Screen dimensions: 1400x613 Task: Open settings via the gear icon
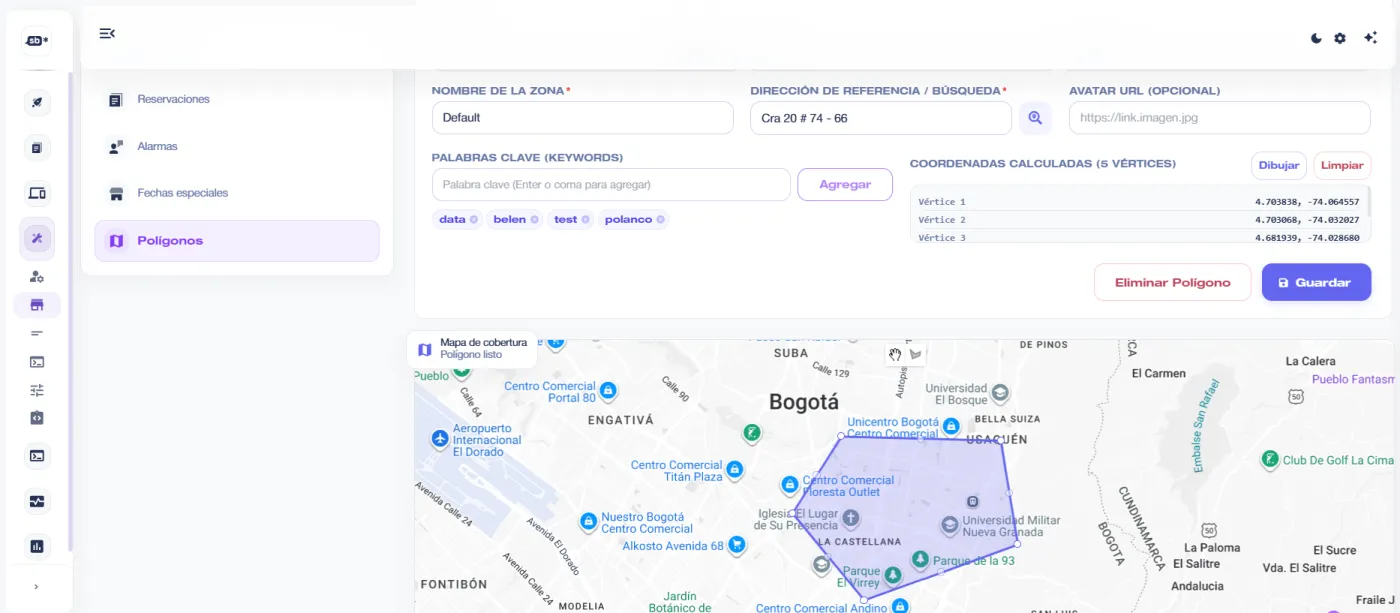(1340, 38)
